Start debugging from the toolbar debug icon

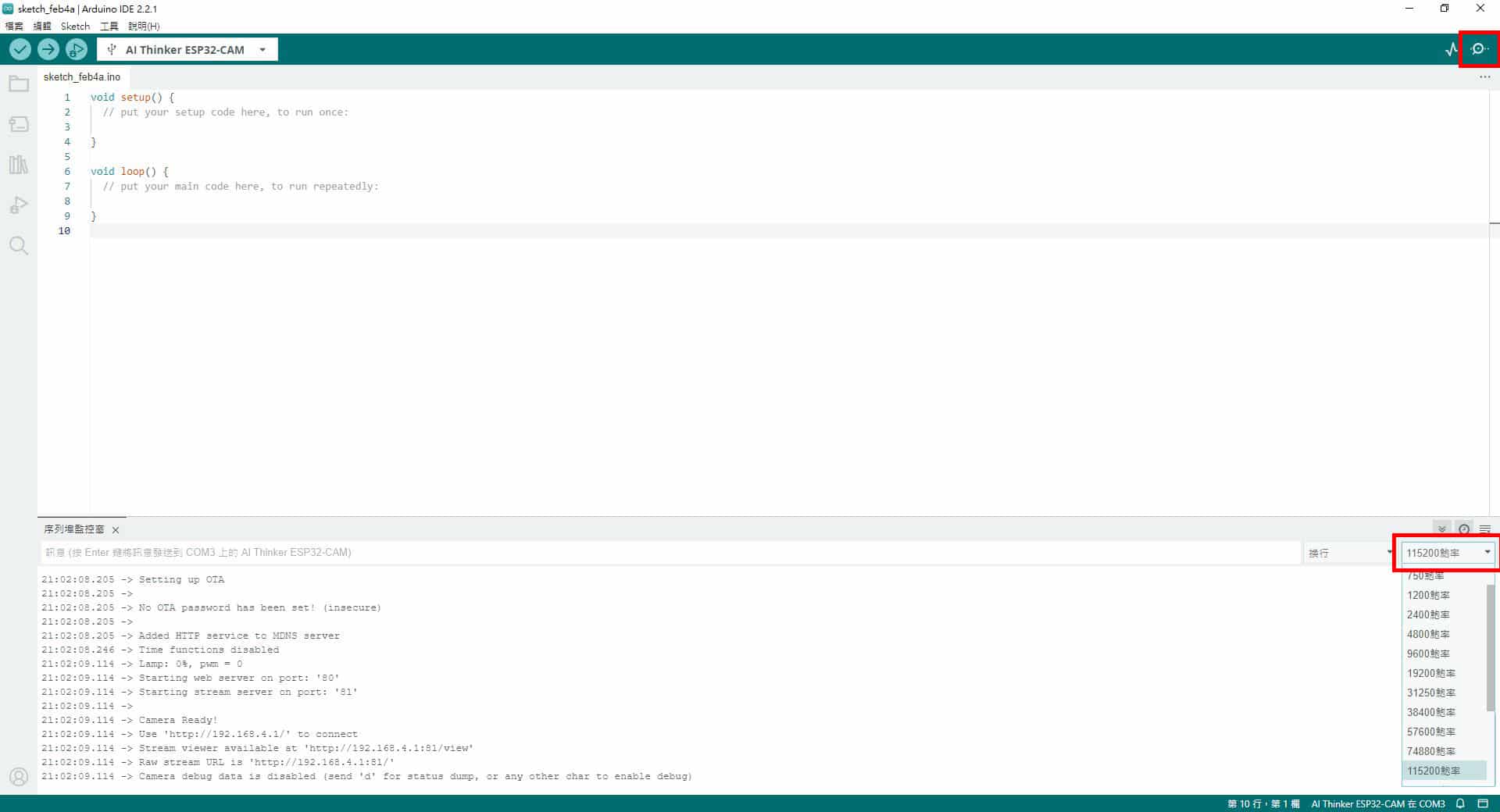[x=76, y=49]
